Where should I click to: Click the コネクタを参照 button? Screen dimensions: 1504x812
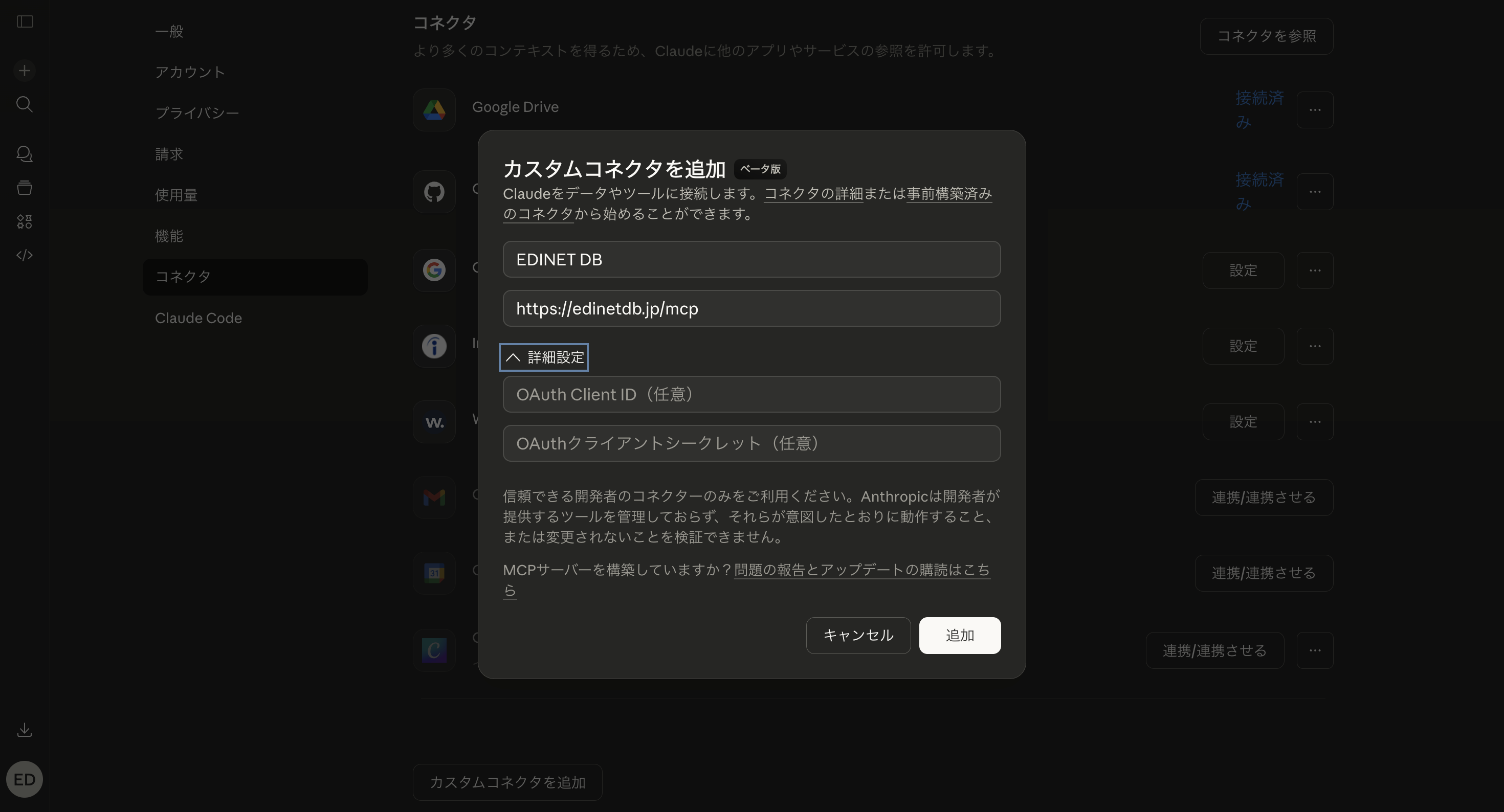coord(1266,36)
